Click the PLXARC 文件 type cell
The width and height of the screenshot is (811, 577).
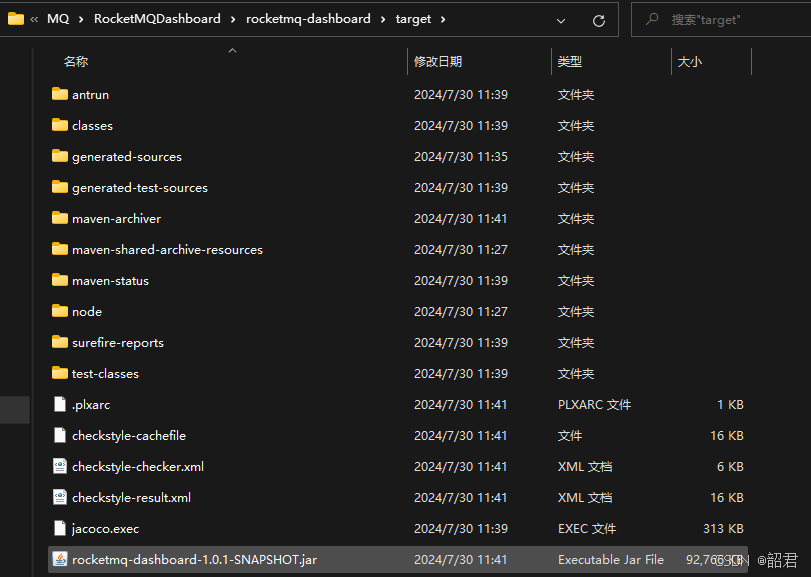point(594,404)
